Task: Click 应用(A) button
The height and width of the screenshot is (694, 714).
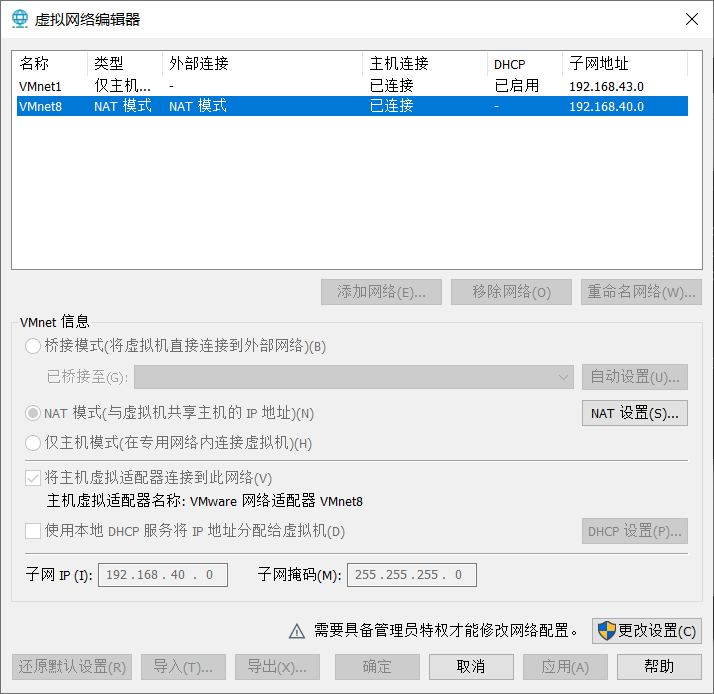Action: (565, 667)
